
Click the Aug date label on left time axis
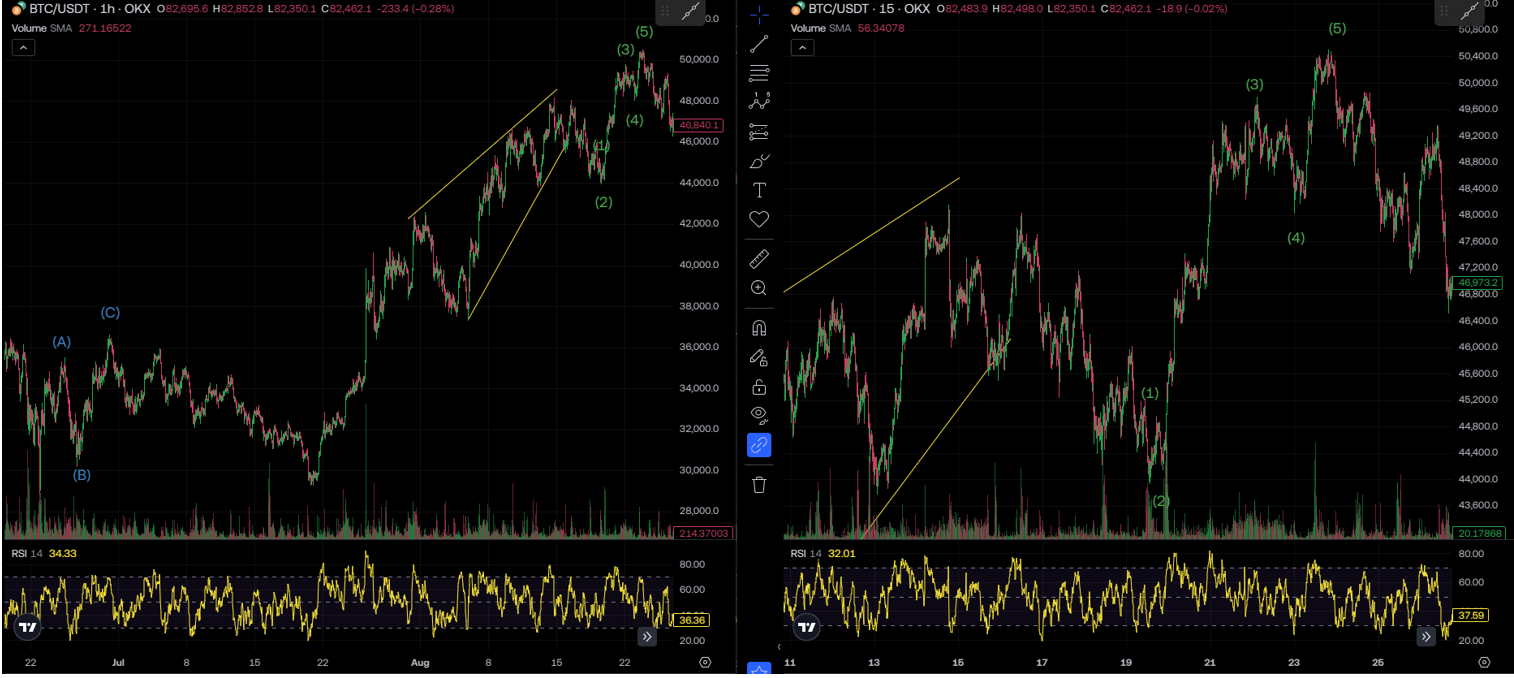(x=420, y=662)
